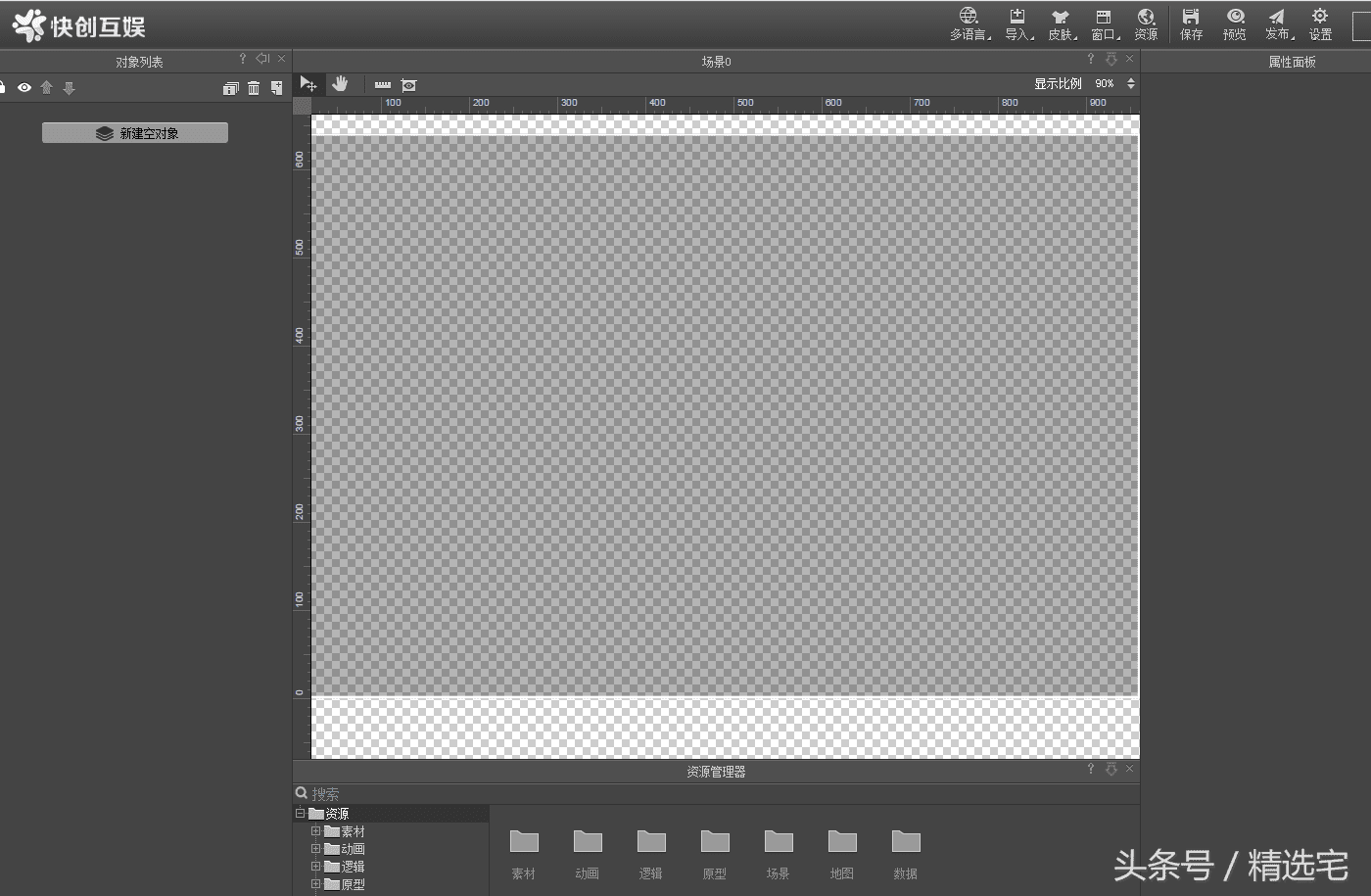Click the trash delete icon in 对象列表
The width and height of the screenshot is (1371, 896).
click(254, 88)
